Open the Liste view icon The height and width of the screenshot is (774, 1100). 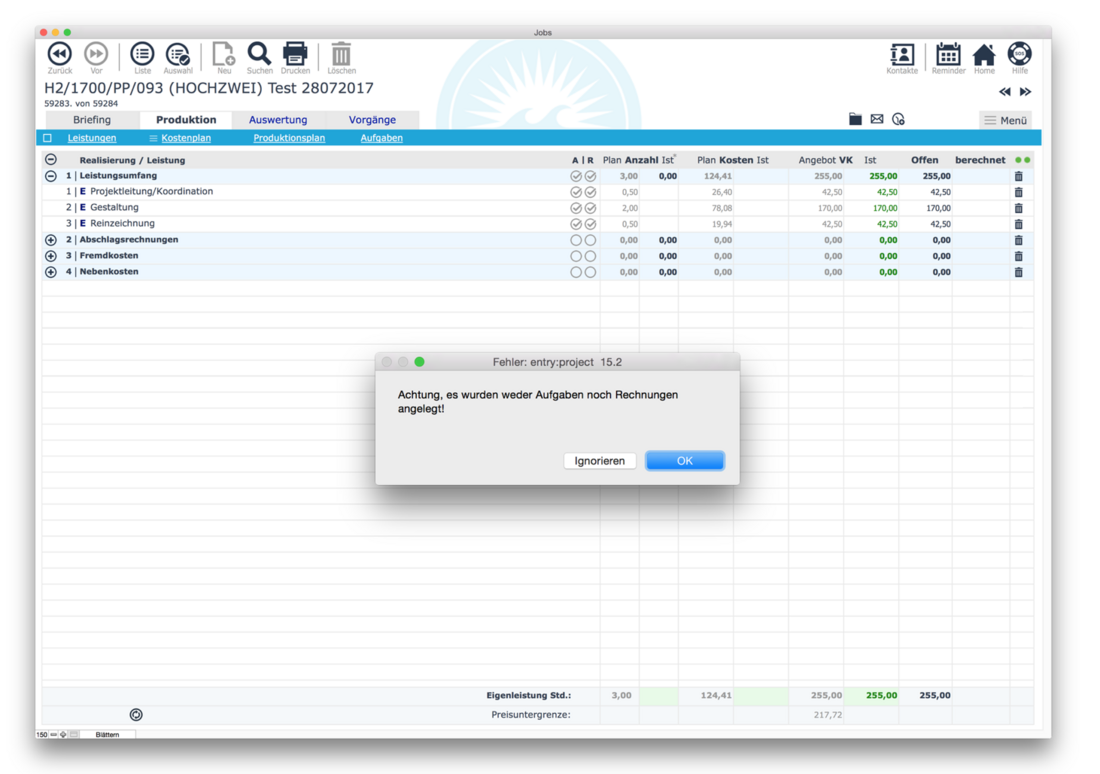coord(142,54)
